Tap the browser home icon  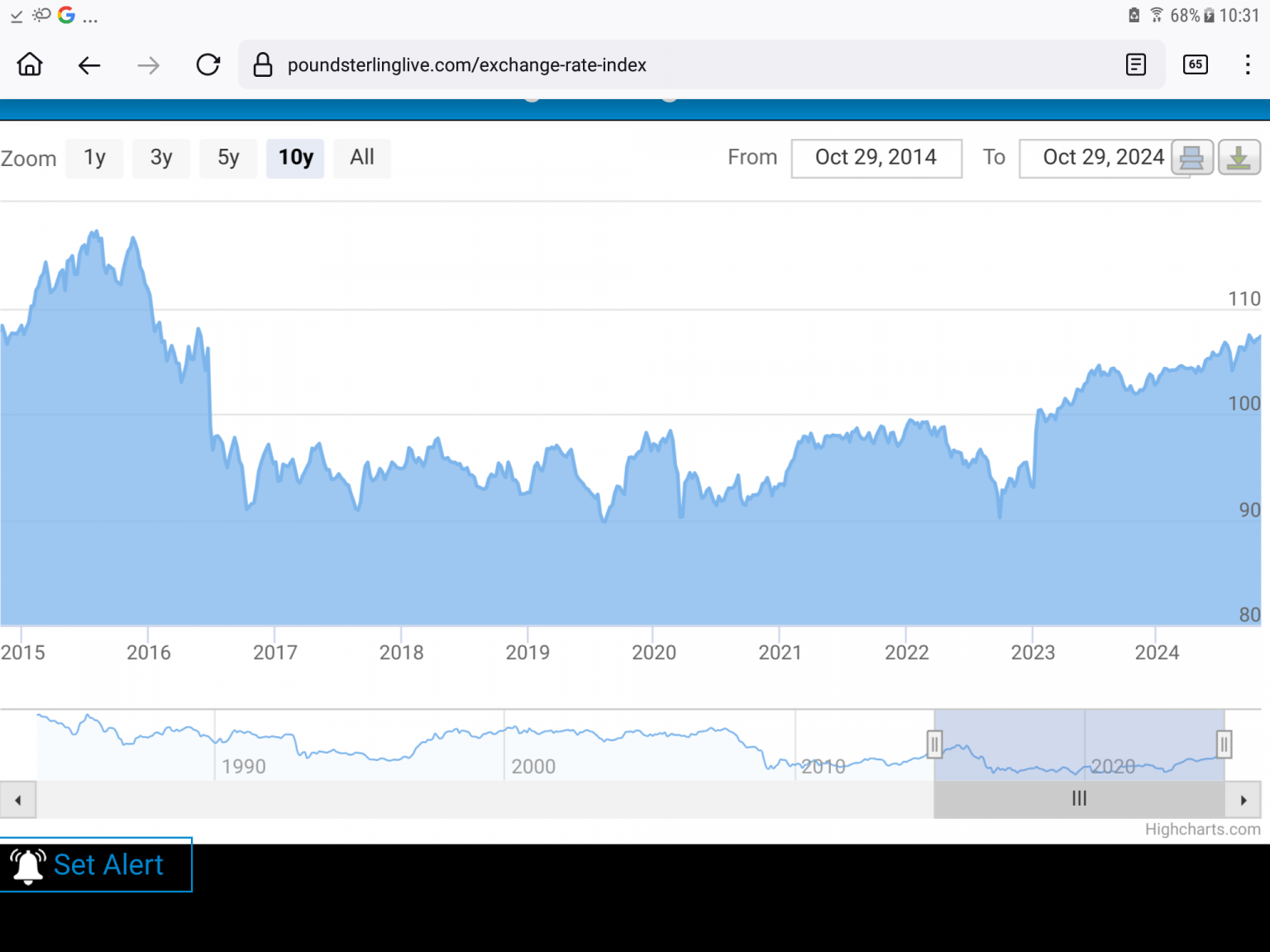[x=30, y=64]
